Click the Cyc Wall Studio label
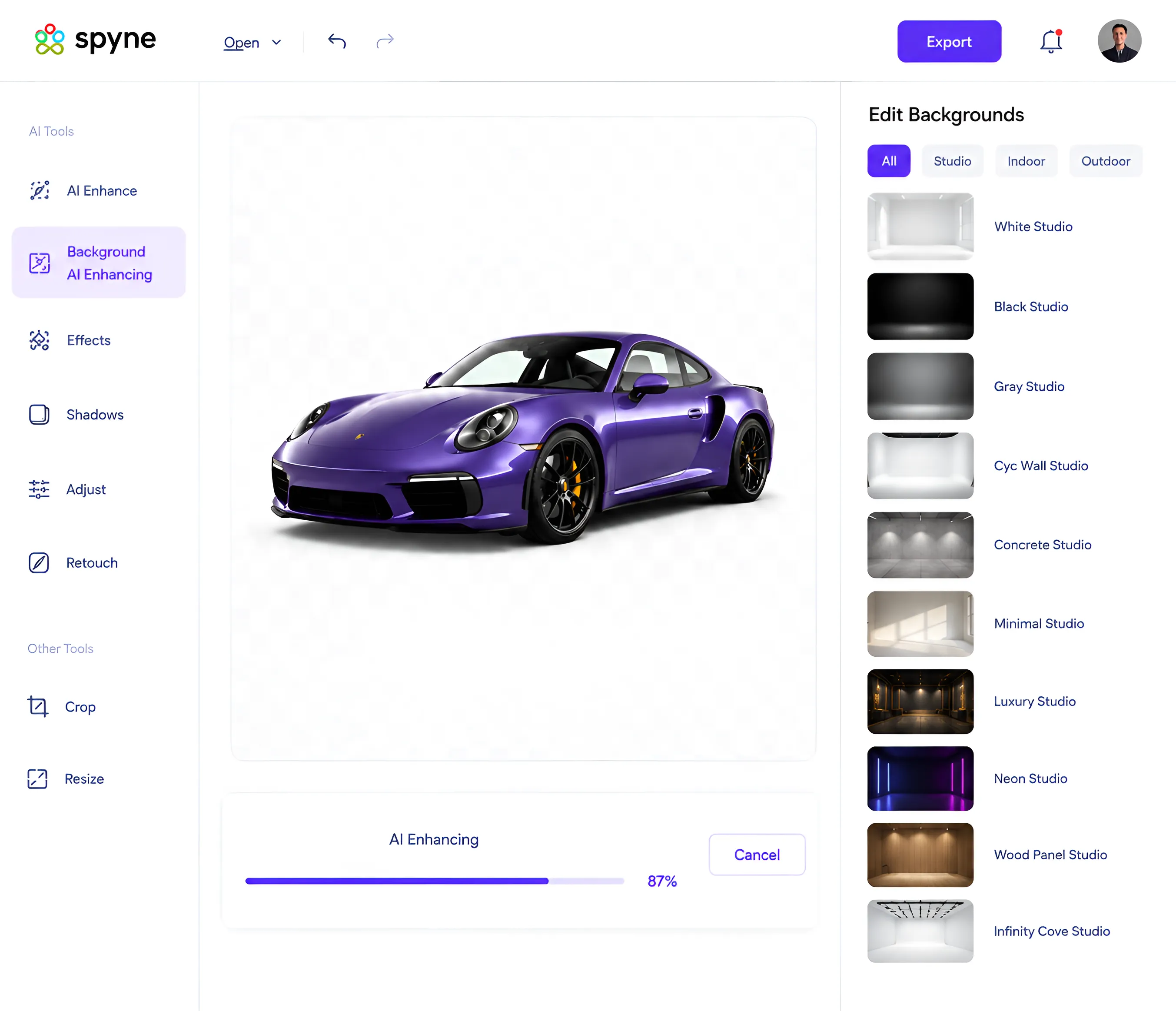The width and height of the screenshot is (1176, 1011). (x=1041, y=466)
